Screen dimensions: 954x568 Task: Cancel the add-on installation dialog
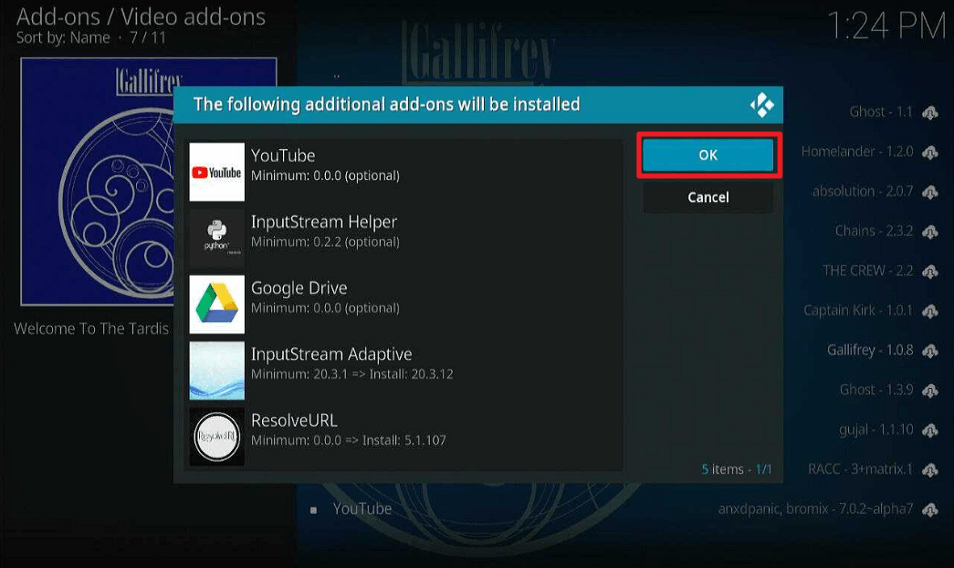tap(708, 197)
